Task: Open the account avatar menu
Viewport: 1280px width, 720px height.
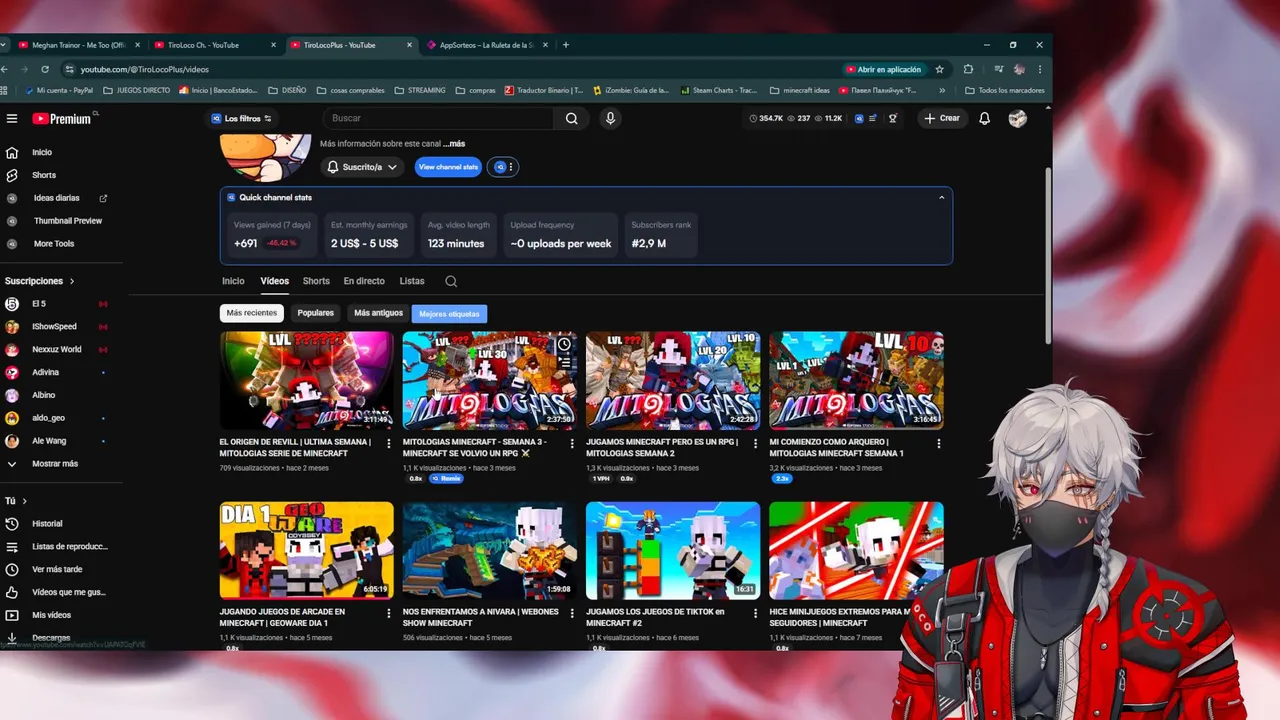Action: (1018, 118)
